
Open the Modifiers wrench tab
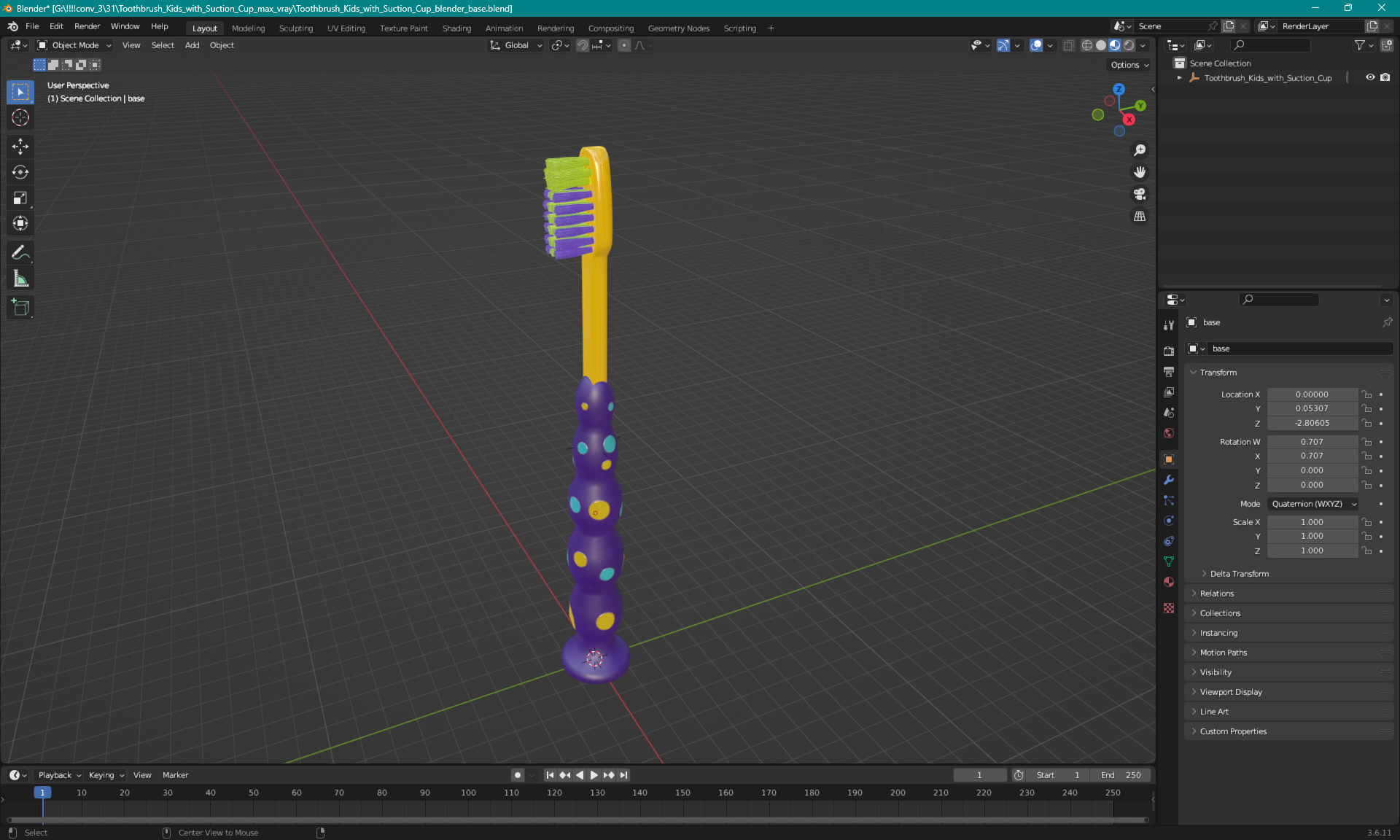(1169, 480)
